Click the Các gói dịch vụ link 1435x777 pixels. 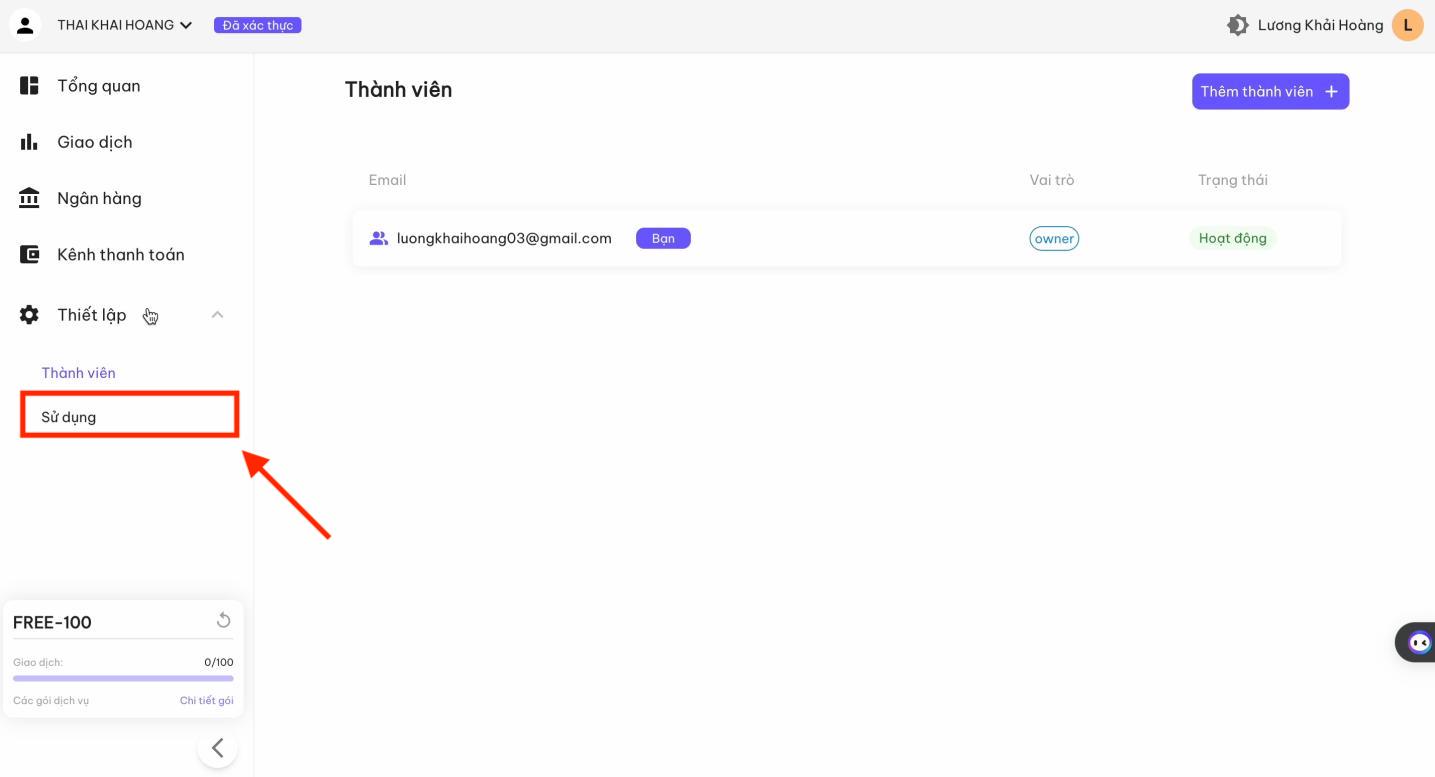51,700
